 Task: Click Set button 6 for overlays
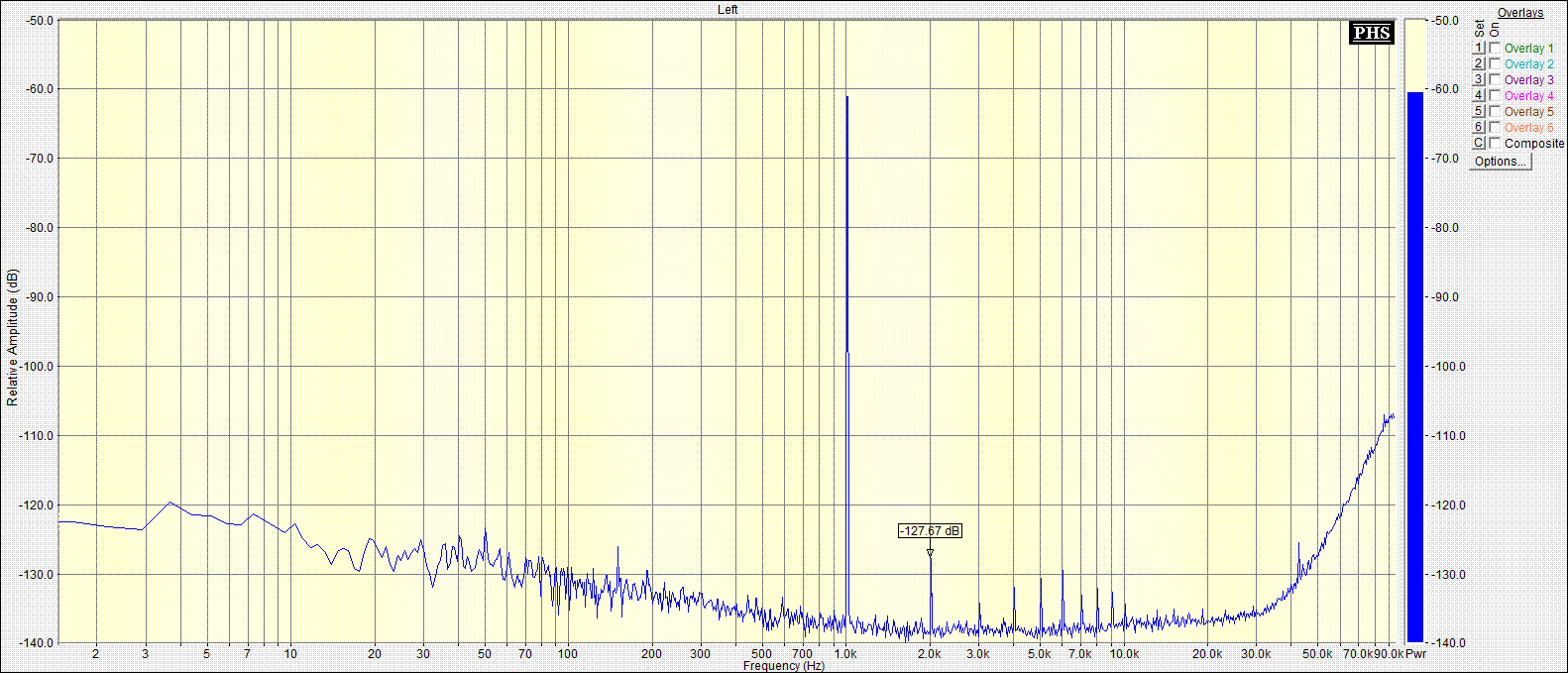1479,127
